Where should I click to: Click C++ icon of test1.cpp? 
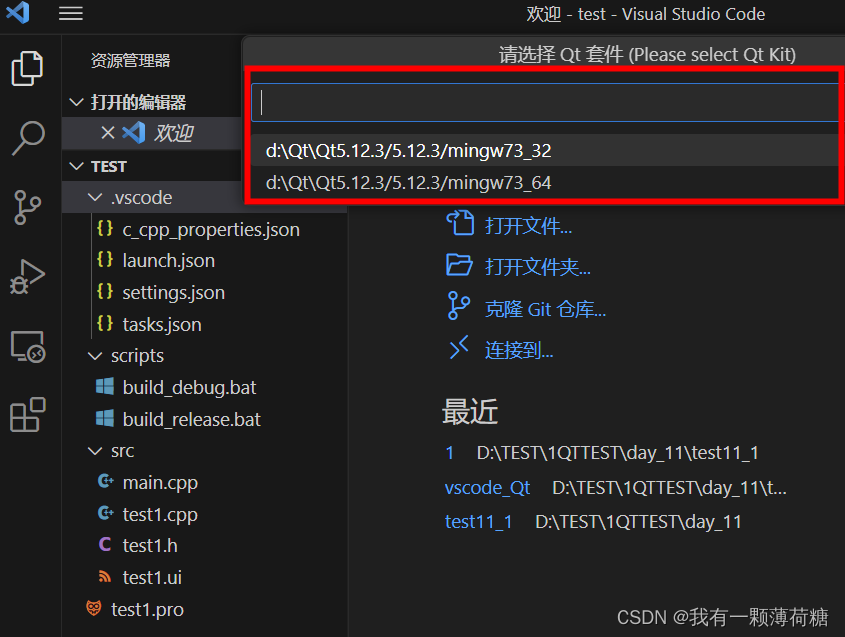click(106, 513)
